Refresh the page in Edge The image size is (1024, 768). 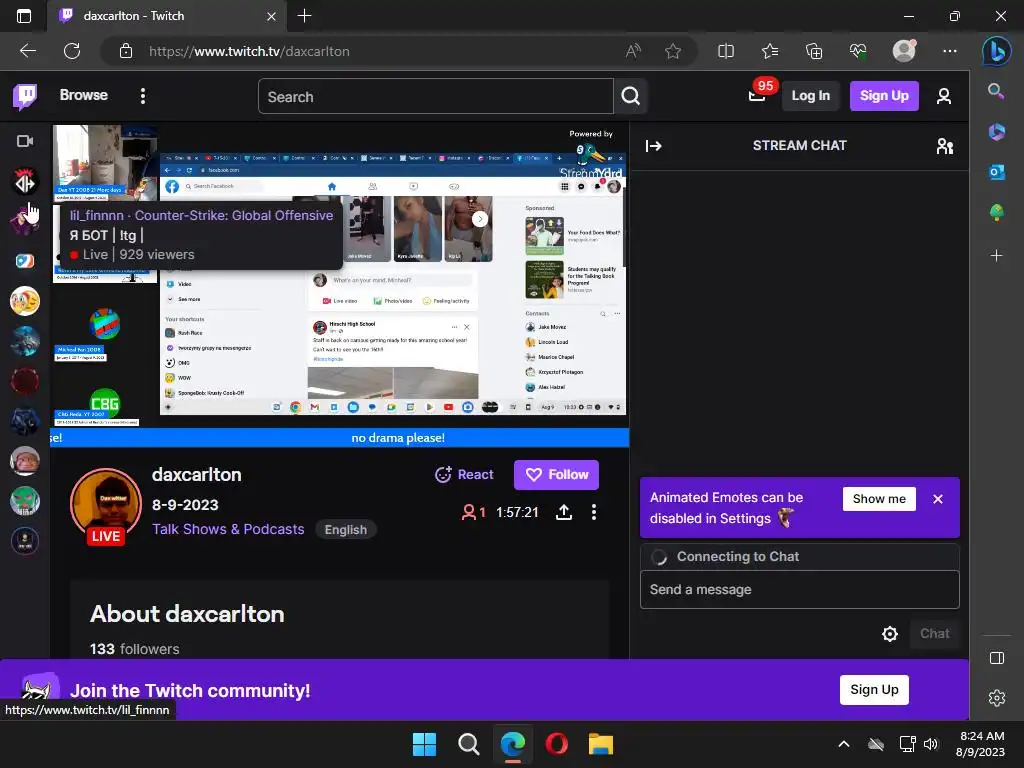coord(72,51)
